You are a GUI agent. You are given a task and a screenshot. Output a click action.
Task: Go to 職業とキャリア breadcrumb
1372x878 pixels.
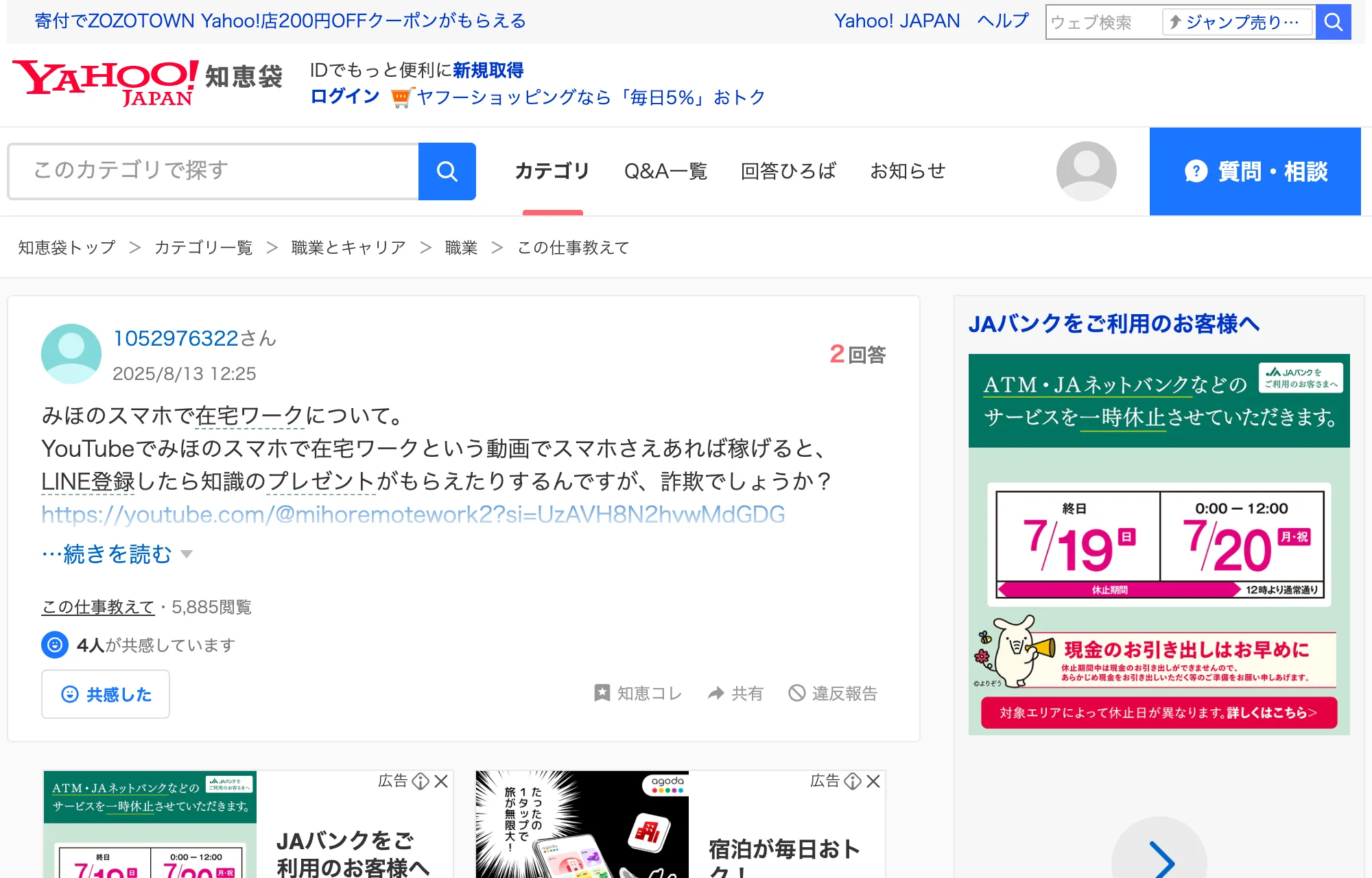coord(348,248)
